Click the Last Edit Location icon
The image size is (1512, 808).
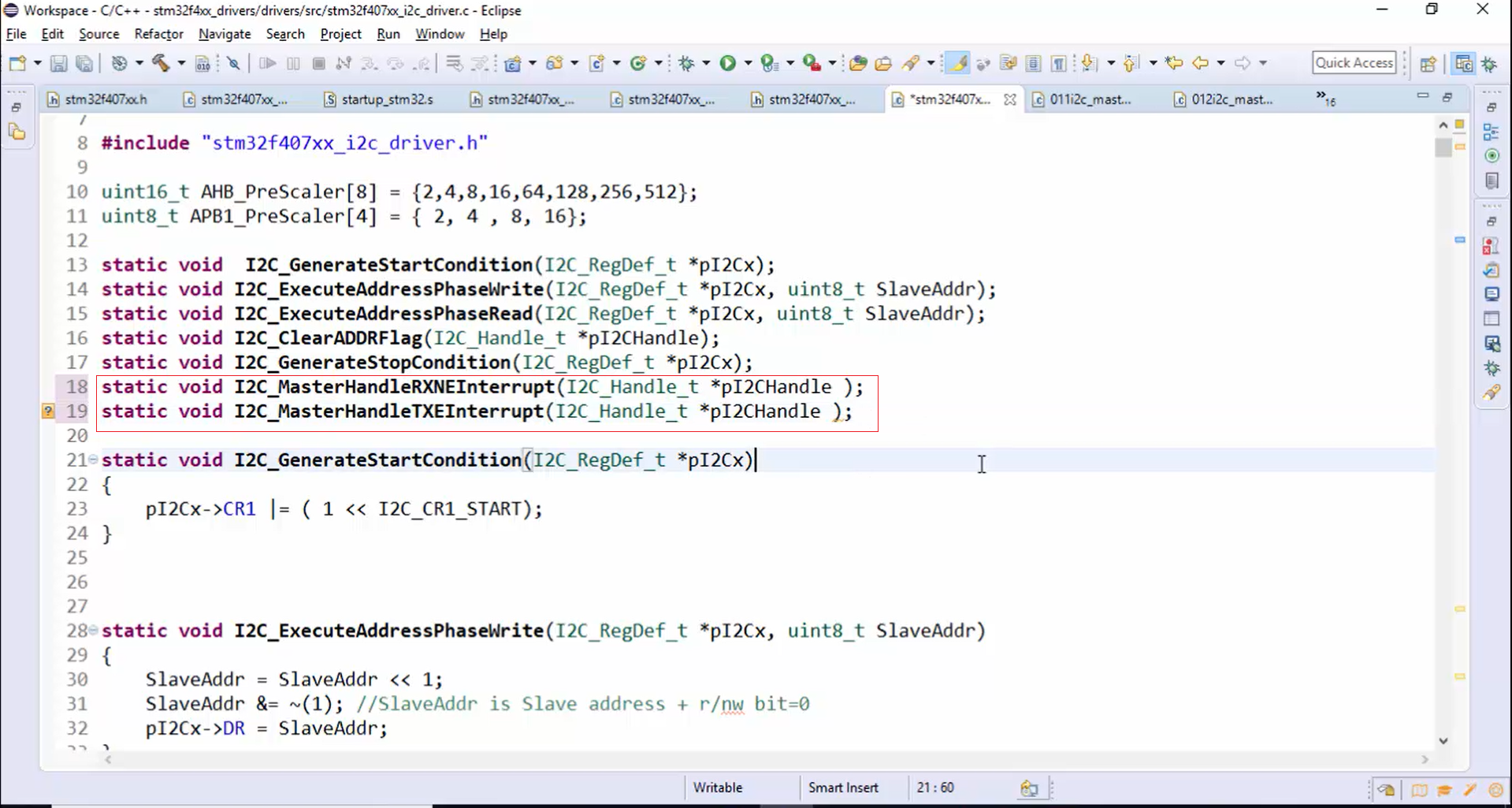click(x=1174, y=63)
